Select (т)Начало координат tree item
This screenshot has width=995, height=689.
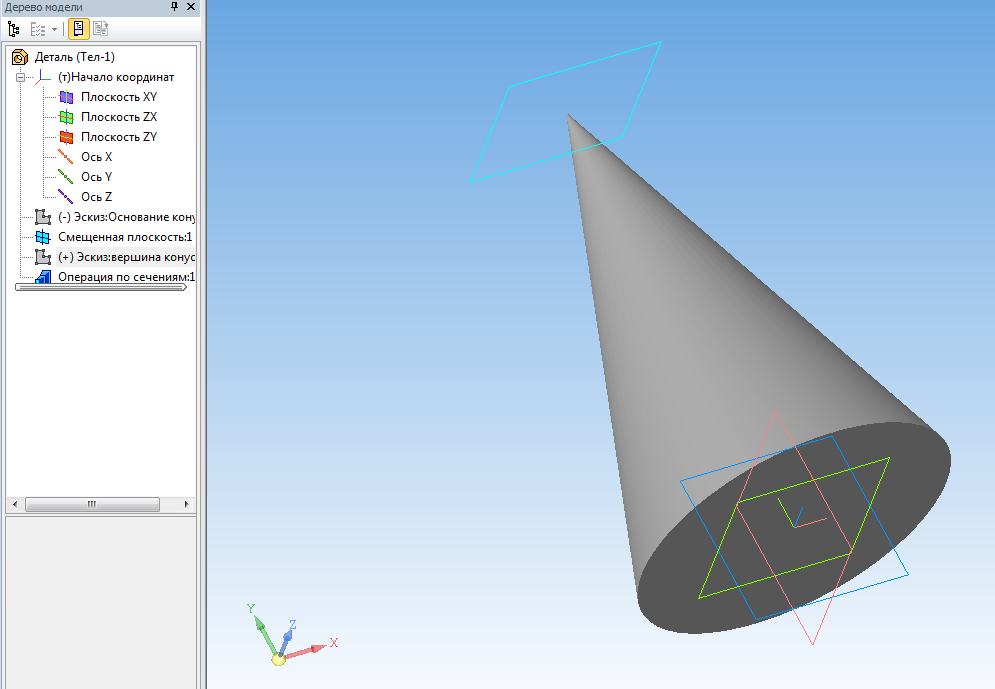pyautogui.click(x=116, y=77)
